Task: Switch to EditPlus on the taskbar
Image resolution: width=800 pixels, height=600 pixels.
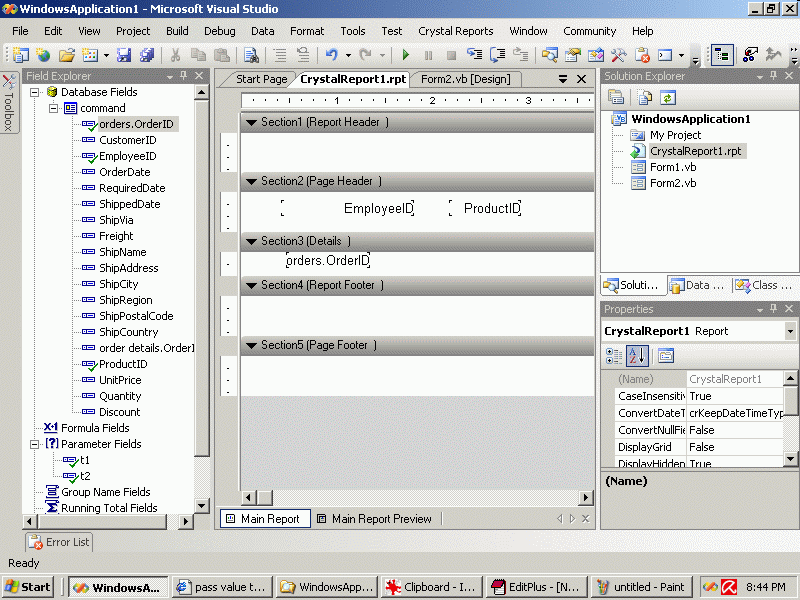Action: (x=537, y=587)
